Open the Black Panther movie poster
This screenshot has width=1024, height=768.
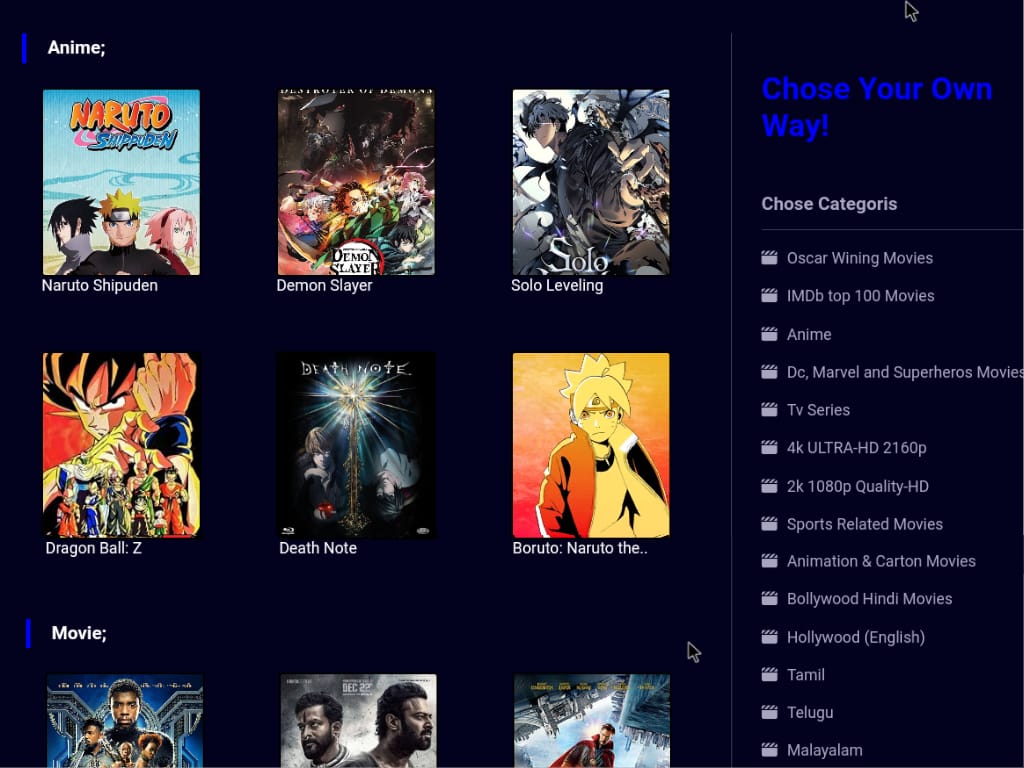coord(125,721)
